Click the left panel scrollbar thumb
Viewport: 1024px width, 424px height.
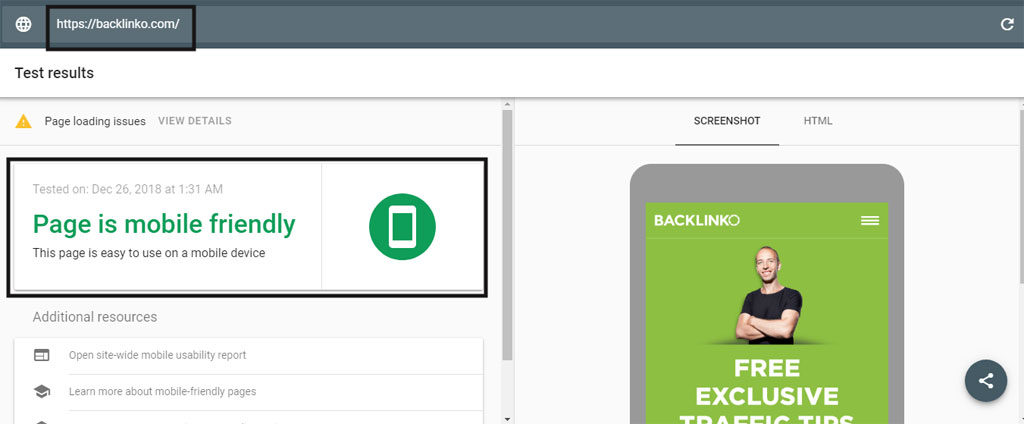click(x=507, y=235)
